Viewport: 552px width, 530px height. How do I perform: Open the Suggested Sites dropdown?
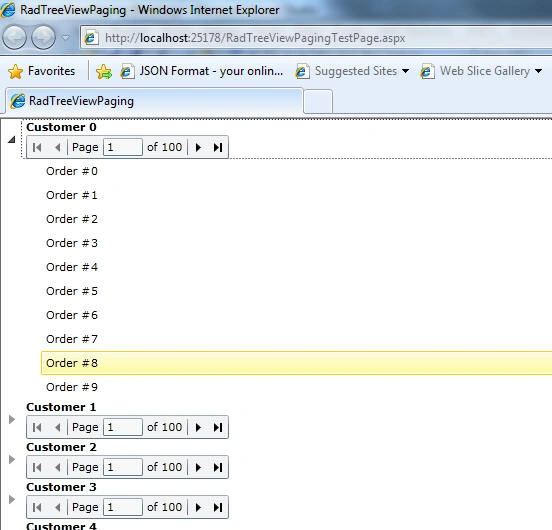[352, 71]
